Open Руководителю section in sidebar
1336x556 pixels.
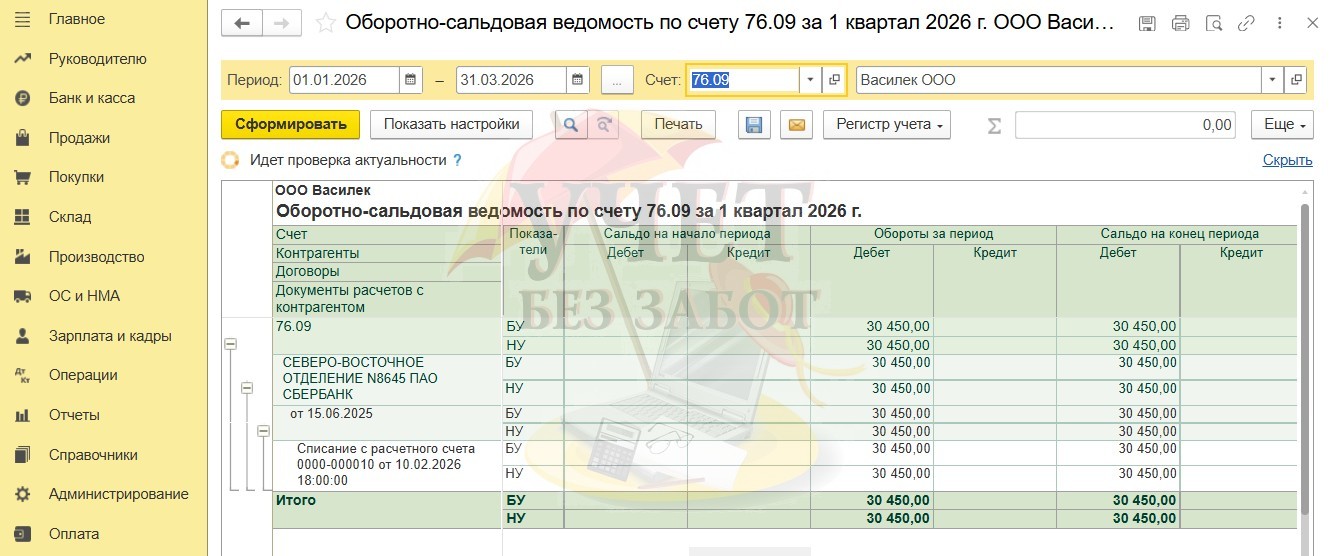(97, 59)
